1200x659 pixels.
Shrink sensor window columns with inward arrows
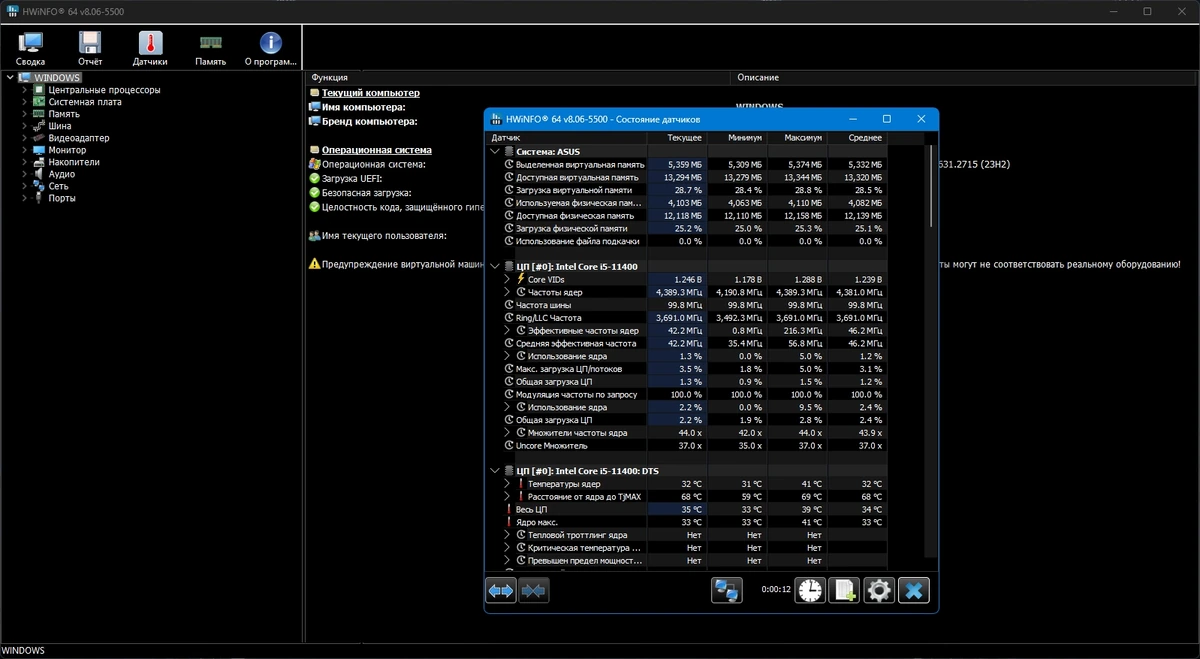coord(534,591)
